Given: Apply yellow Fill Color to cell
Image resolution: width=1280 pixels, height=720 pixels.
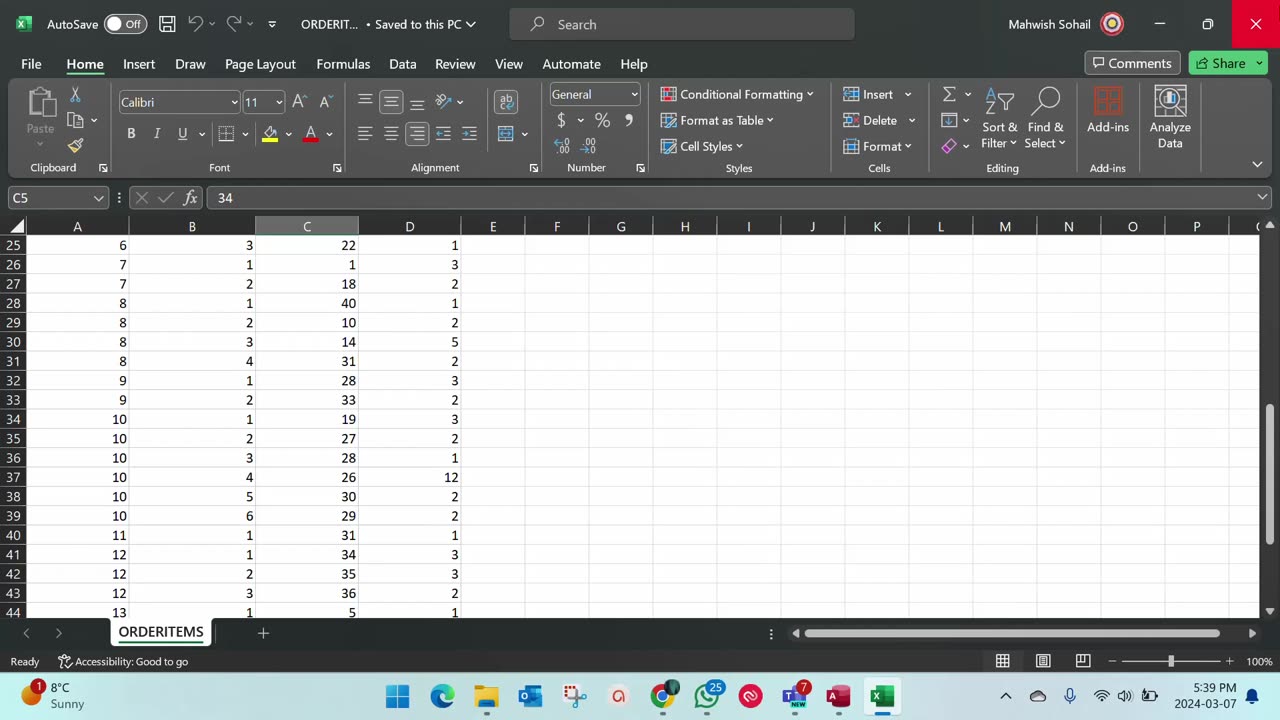Looking at the screenshot, I should click(270, 134).
